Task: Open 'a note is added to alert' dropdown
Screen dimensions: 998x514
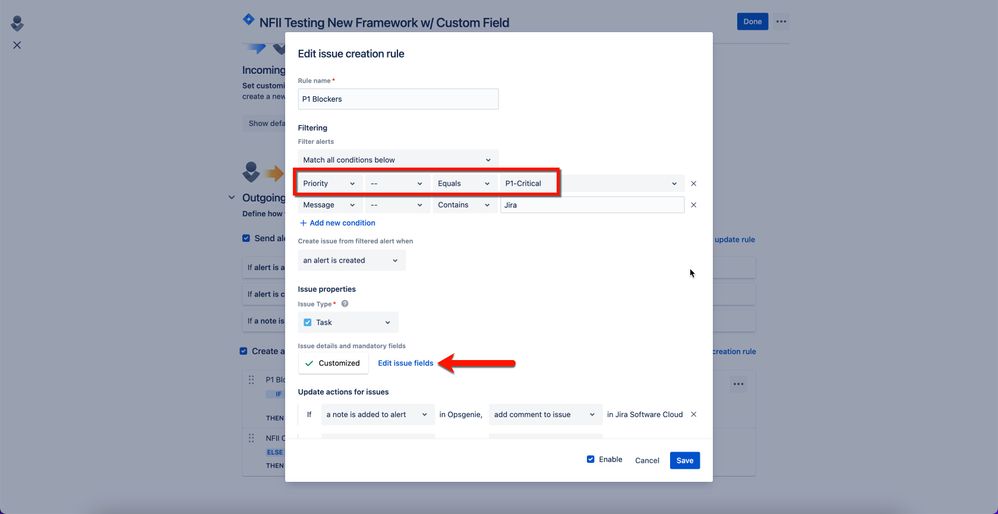Action: [377, 414]
